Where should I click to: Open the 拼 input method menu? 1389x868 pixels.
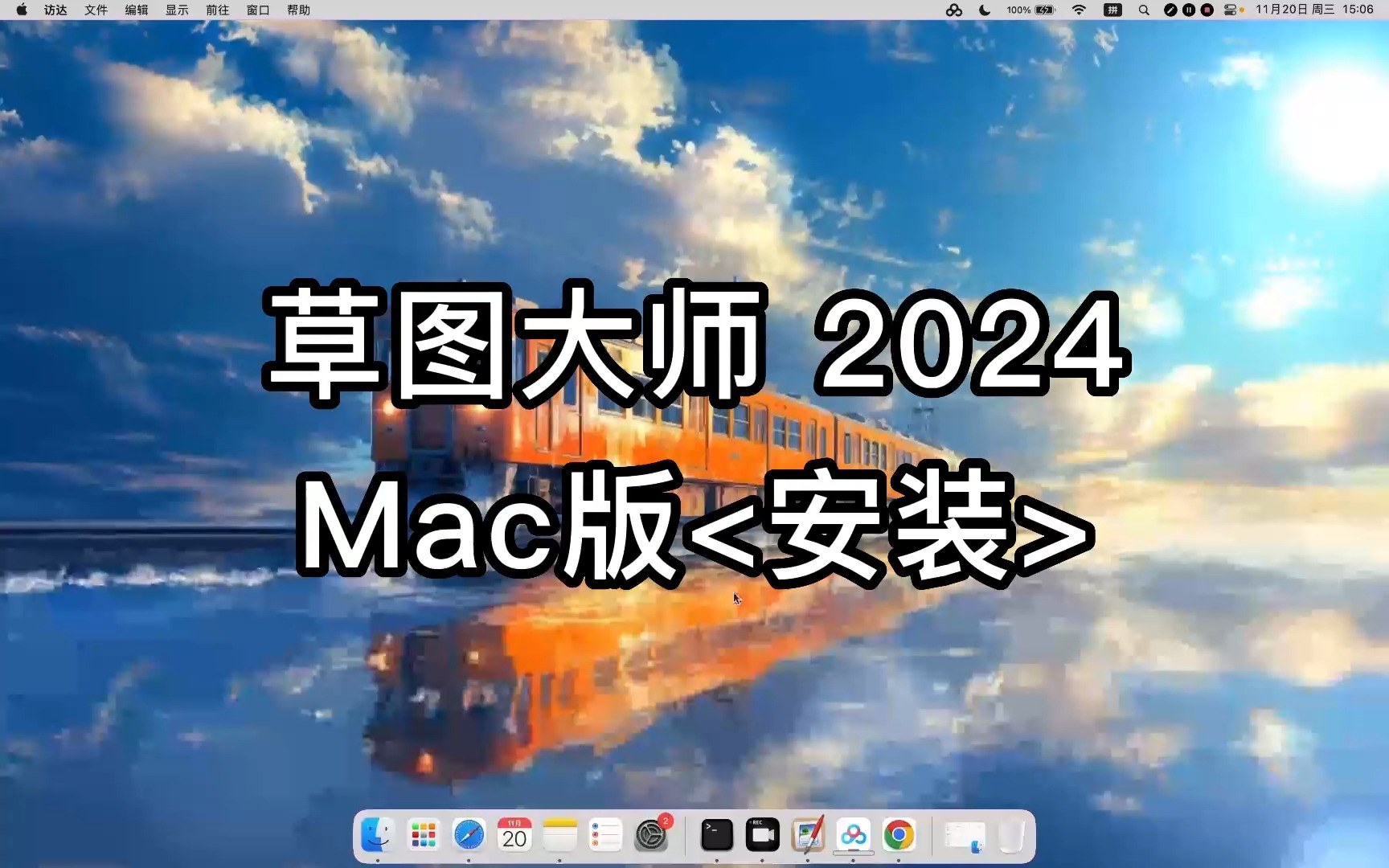pyautogui.click(x=1113, y=10)
